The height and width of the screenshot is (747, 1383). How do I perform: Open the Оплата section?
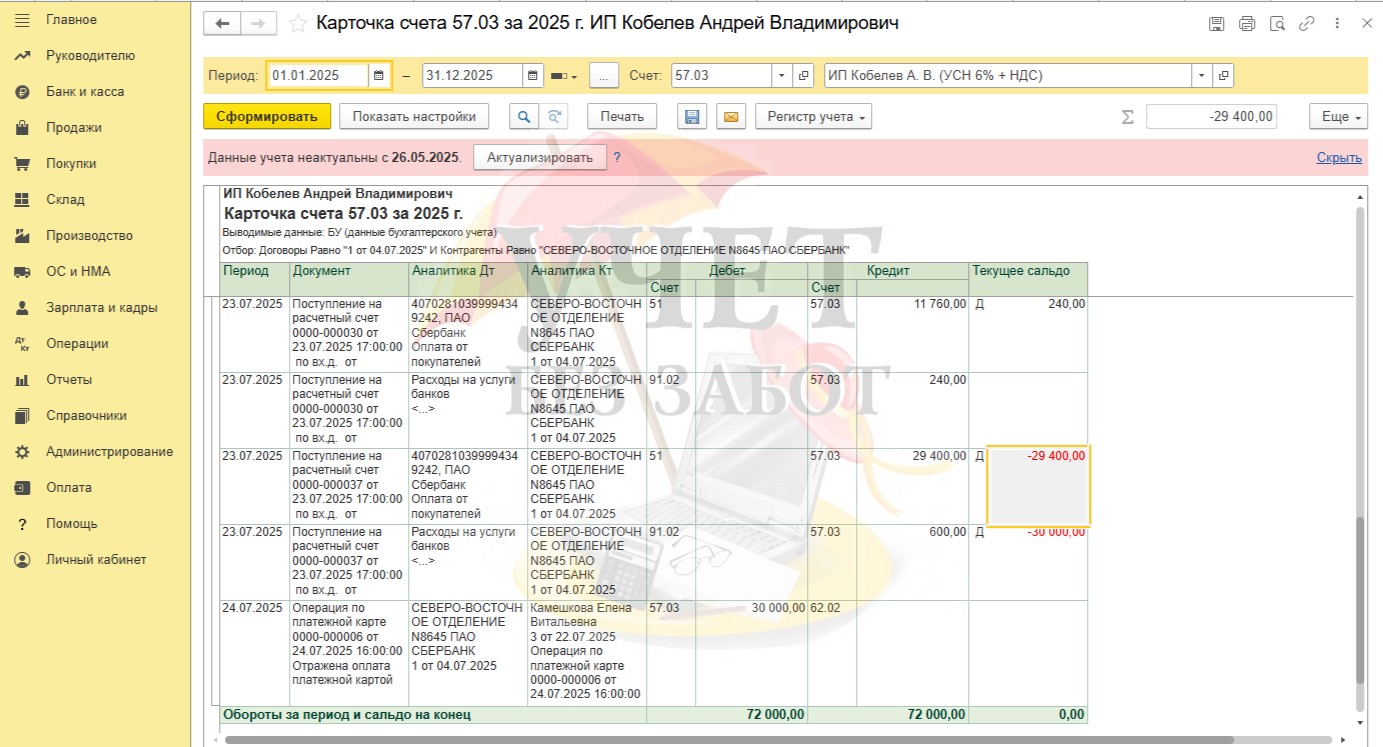95,487
